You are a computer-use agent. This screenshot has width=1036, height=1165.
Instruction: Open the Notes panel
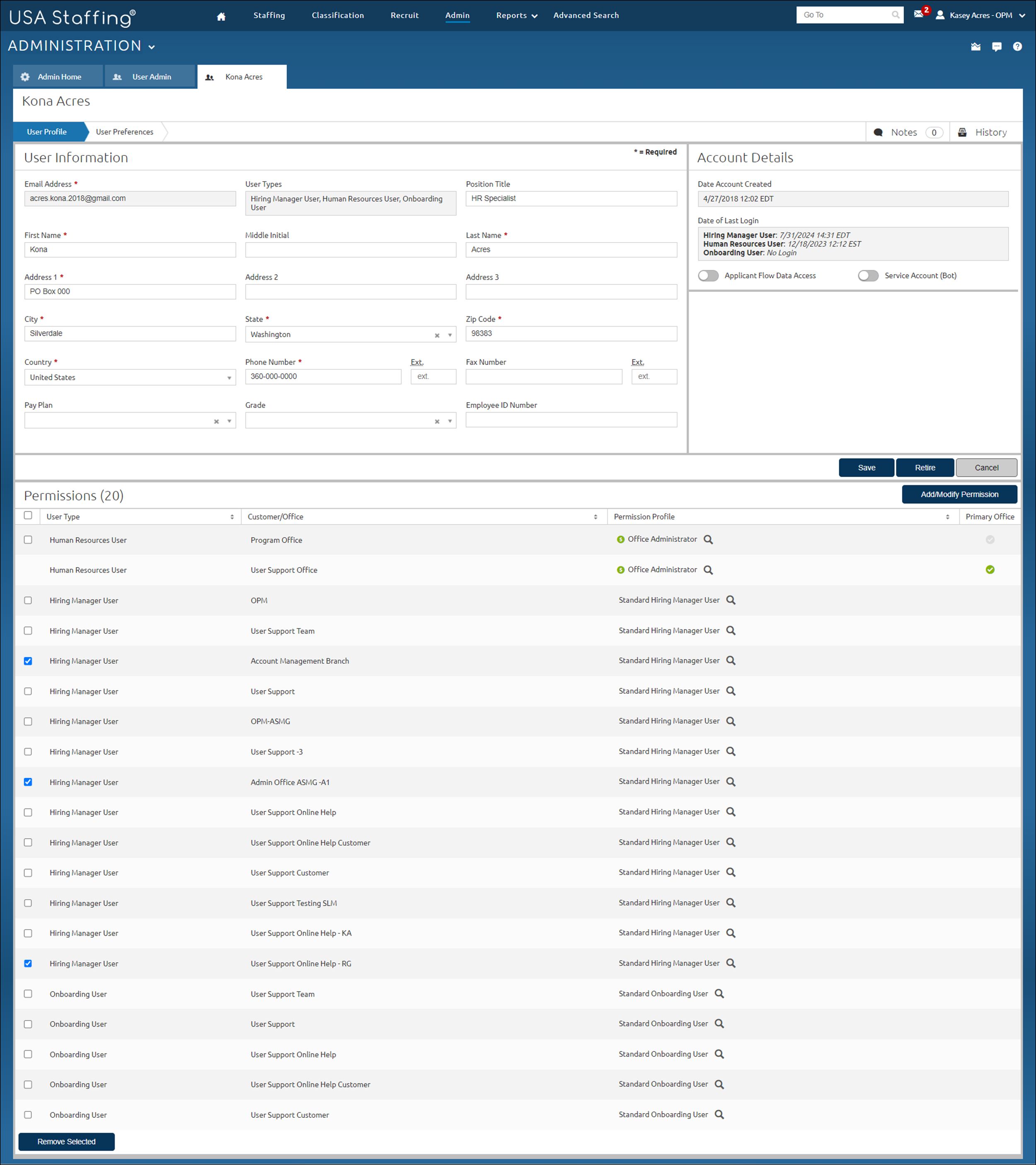click(x=908, y=132)
